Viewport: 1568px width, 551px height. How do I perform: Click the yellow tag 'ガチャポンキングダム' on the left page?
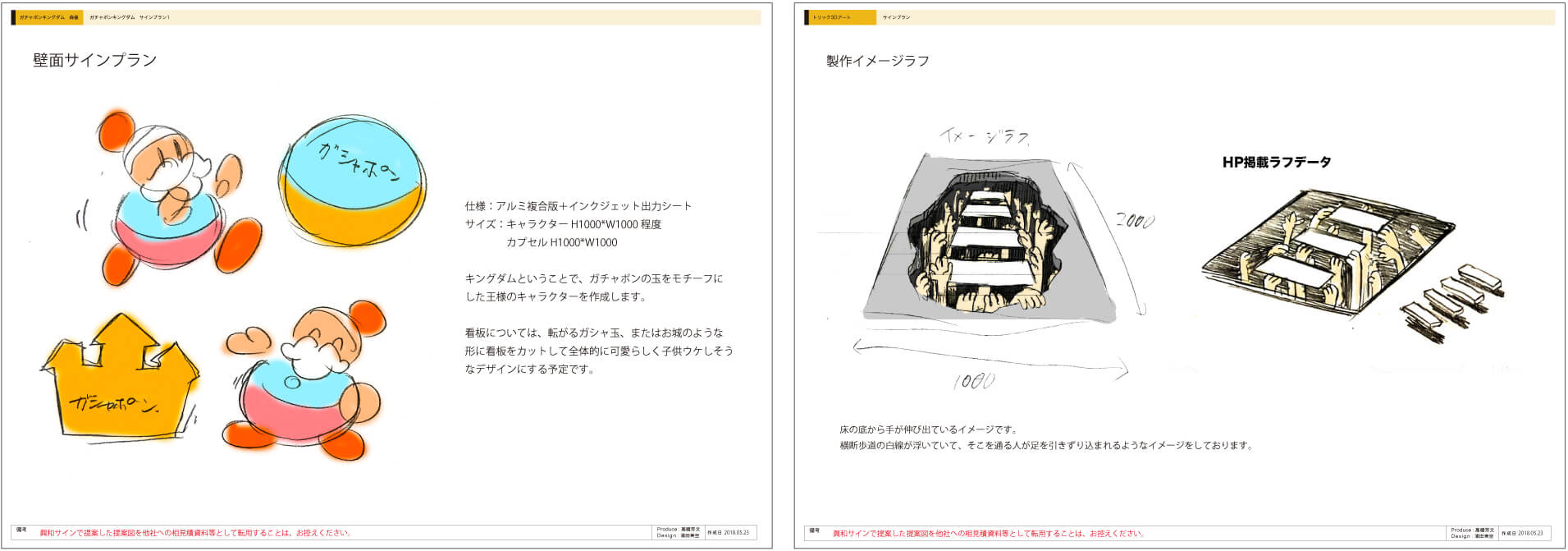click(x=48, y=17)
